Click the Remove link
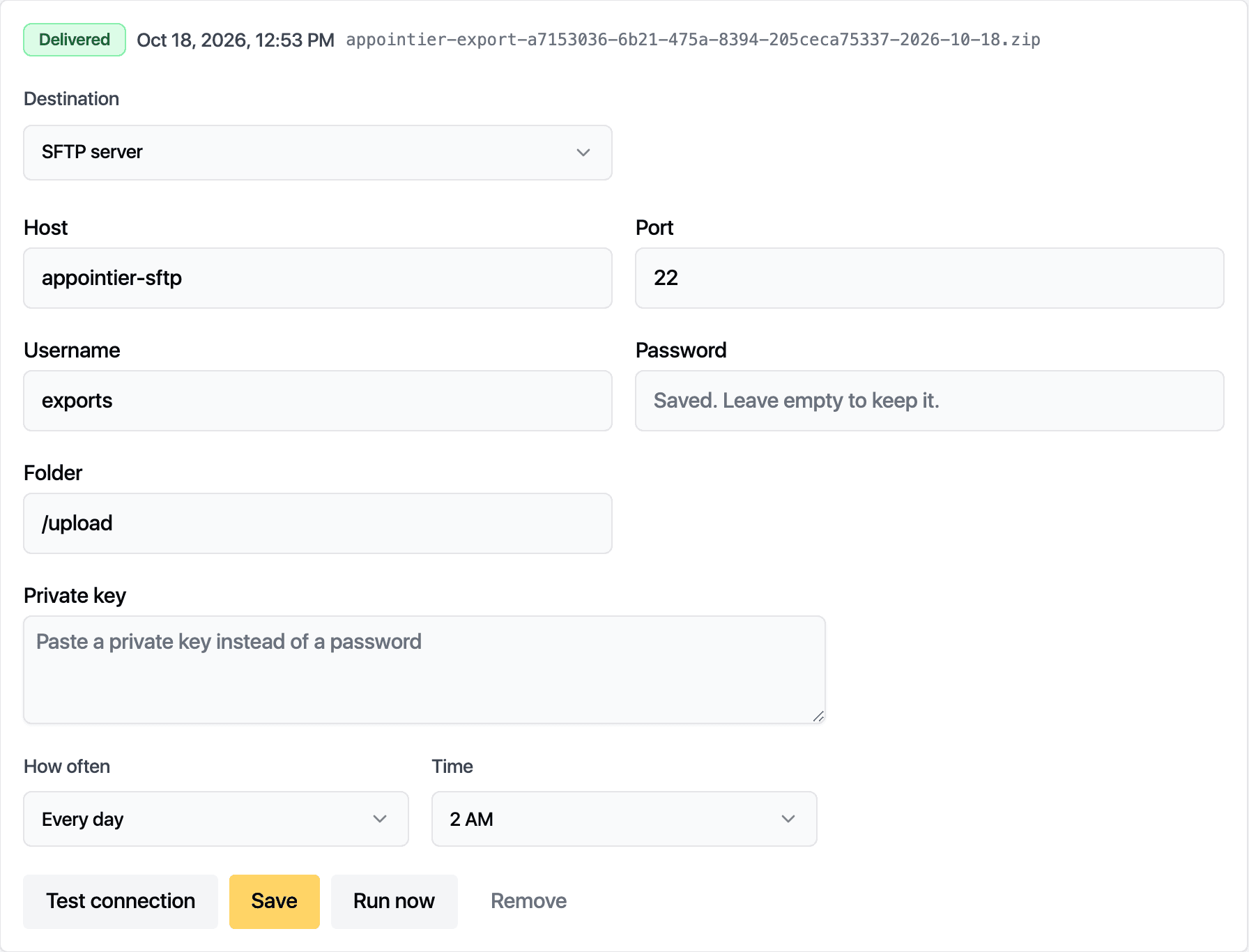The image size is (1249, 952). [x=528, y=901]
